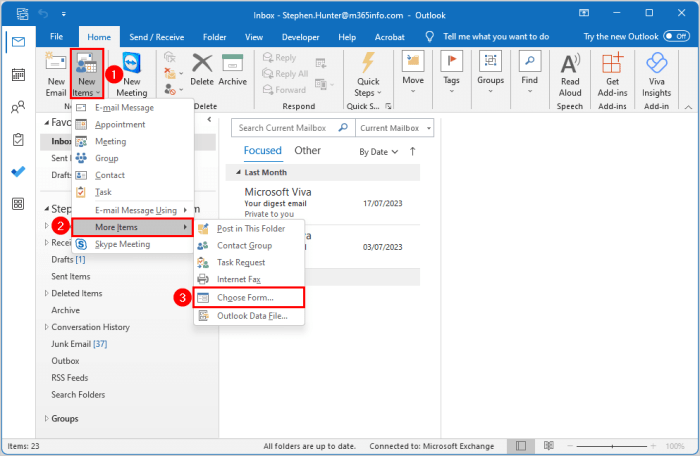Select Choose Form menu item
The height and width of the screenshot is (456, 700).
click(249, 297)
